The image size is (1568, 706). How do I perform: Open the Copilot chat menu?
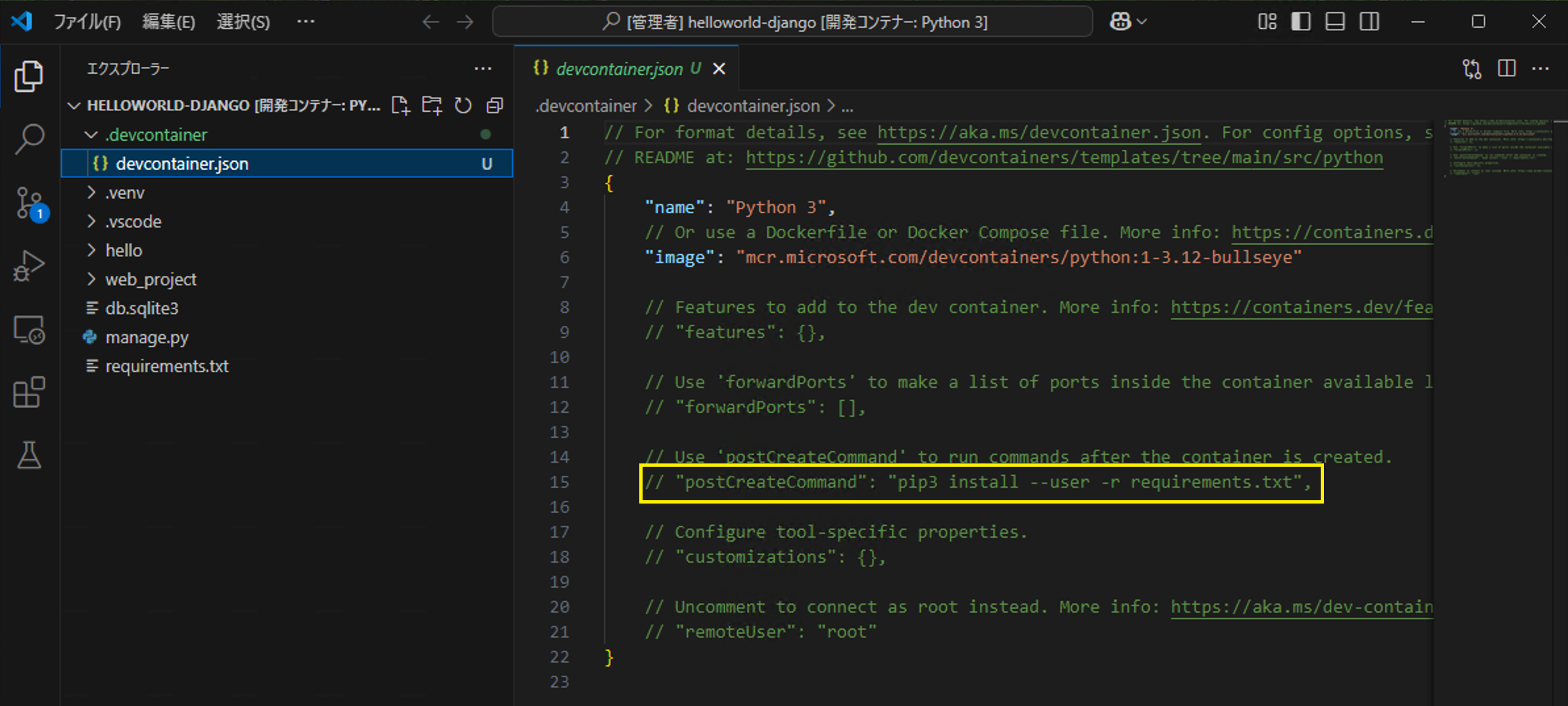[1128, 22]
